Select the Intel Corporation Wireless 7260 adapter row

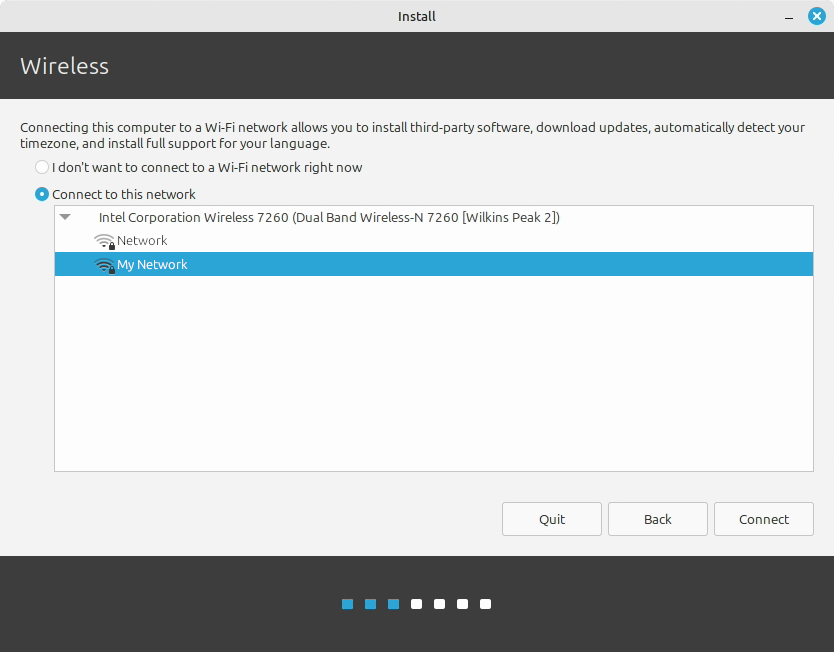point(328,217)
